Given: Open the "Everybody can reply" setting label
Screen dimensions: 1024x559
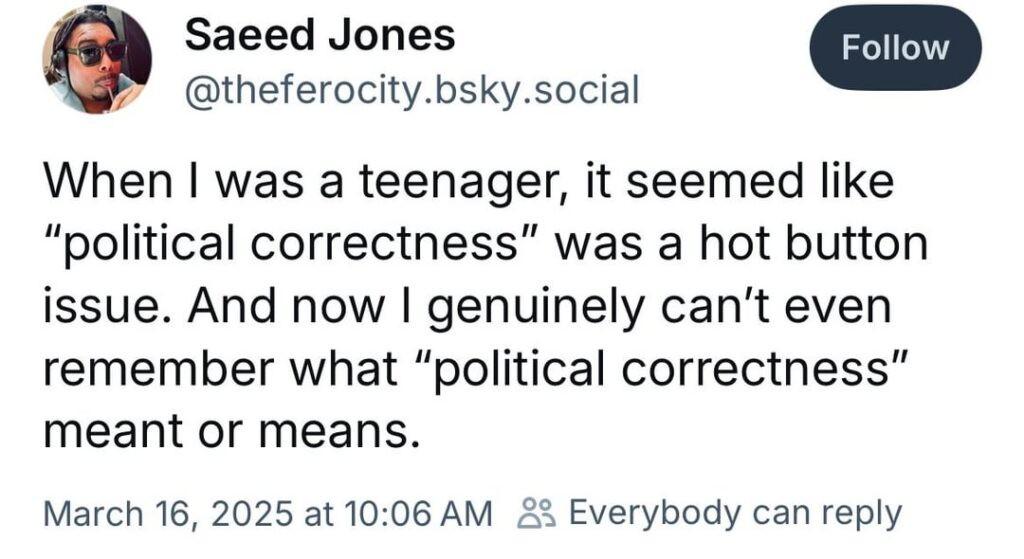Looking at the screenshot, I should coord(735,513).
